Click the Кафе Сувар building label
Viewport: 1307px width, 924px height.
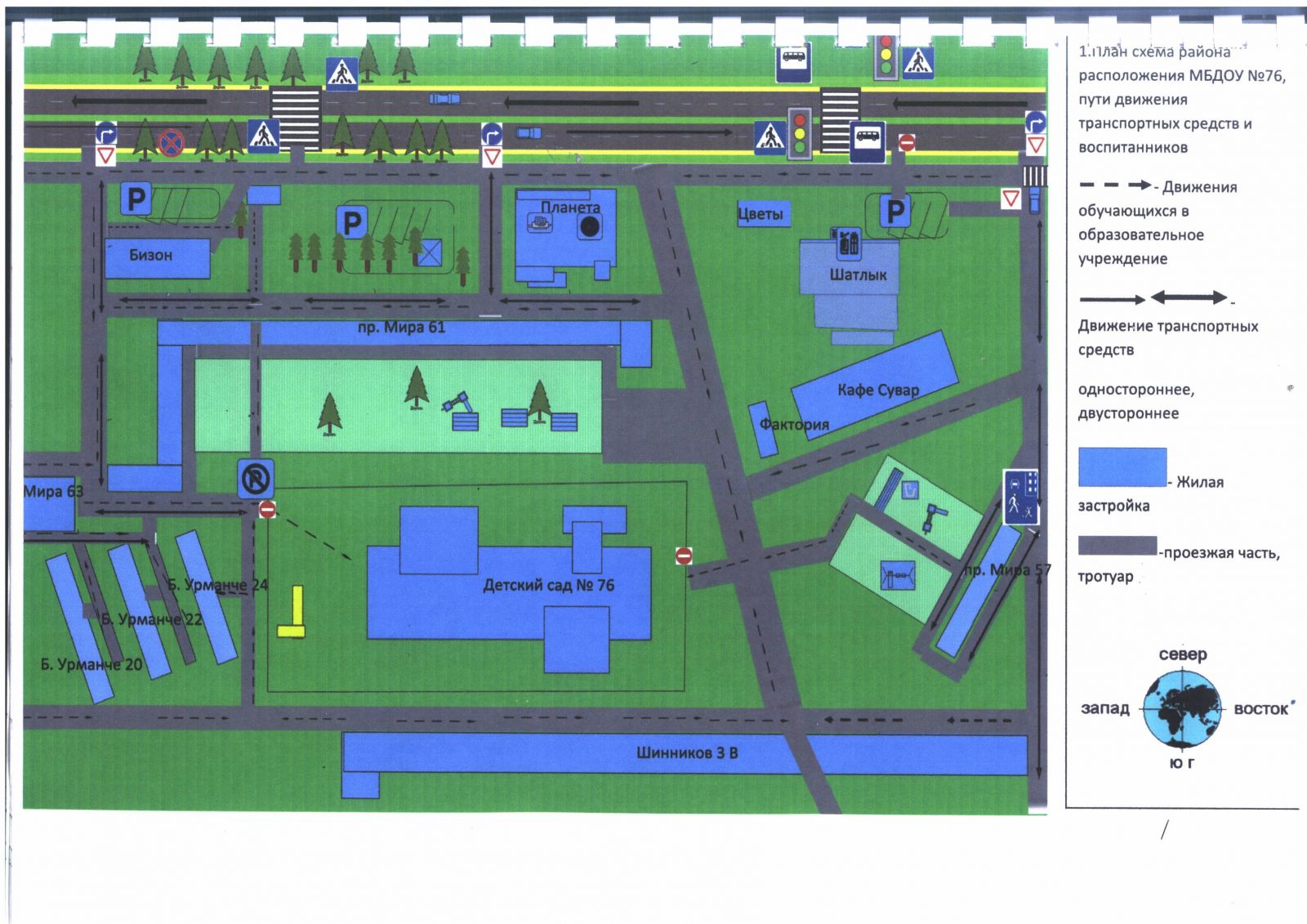(878, 391)
